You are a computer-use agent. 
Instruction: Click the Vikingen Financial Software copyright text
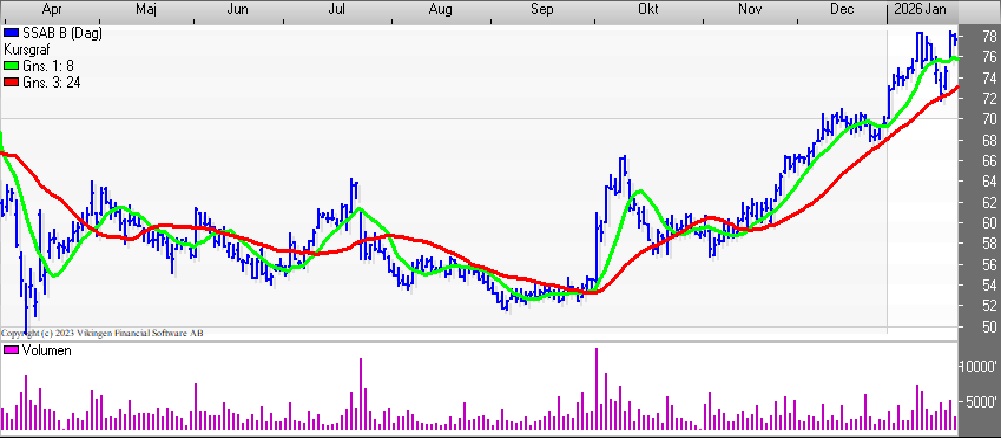click(102, 332)
